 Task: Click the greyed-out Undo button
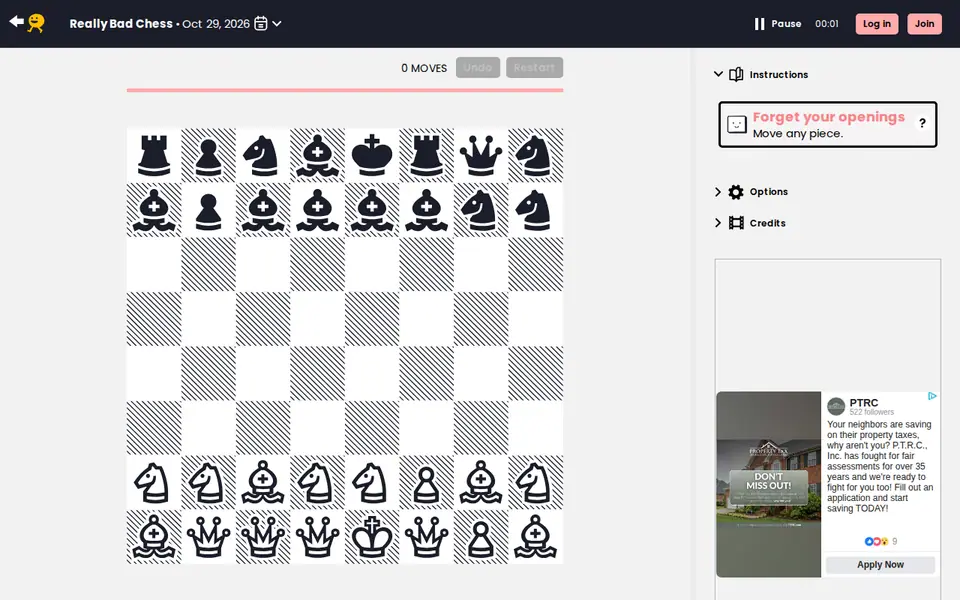point(478,67)
